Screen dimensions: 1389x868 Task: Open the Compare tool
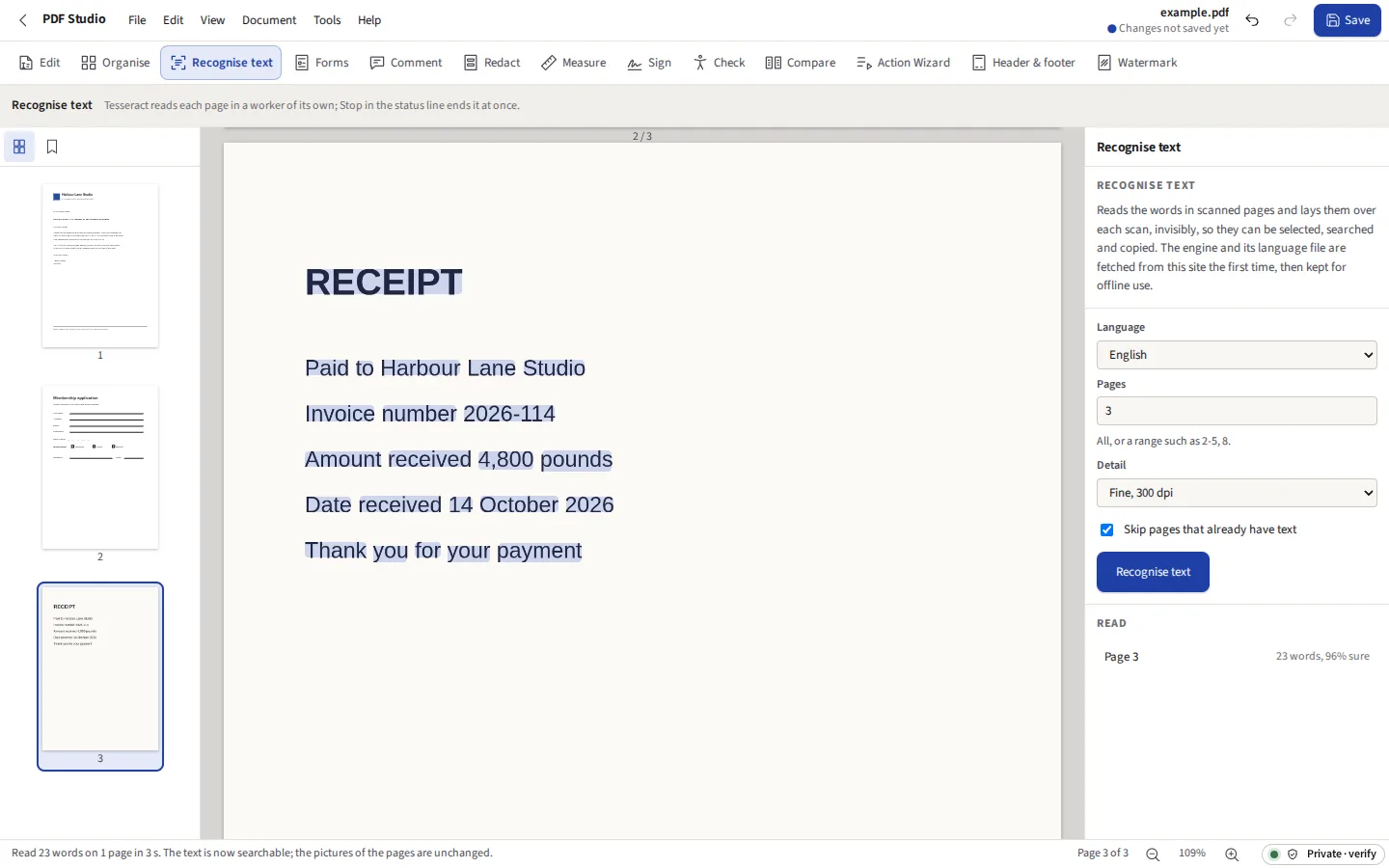click(x=801, y=63)
